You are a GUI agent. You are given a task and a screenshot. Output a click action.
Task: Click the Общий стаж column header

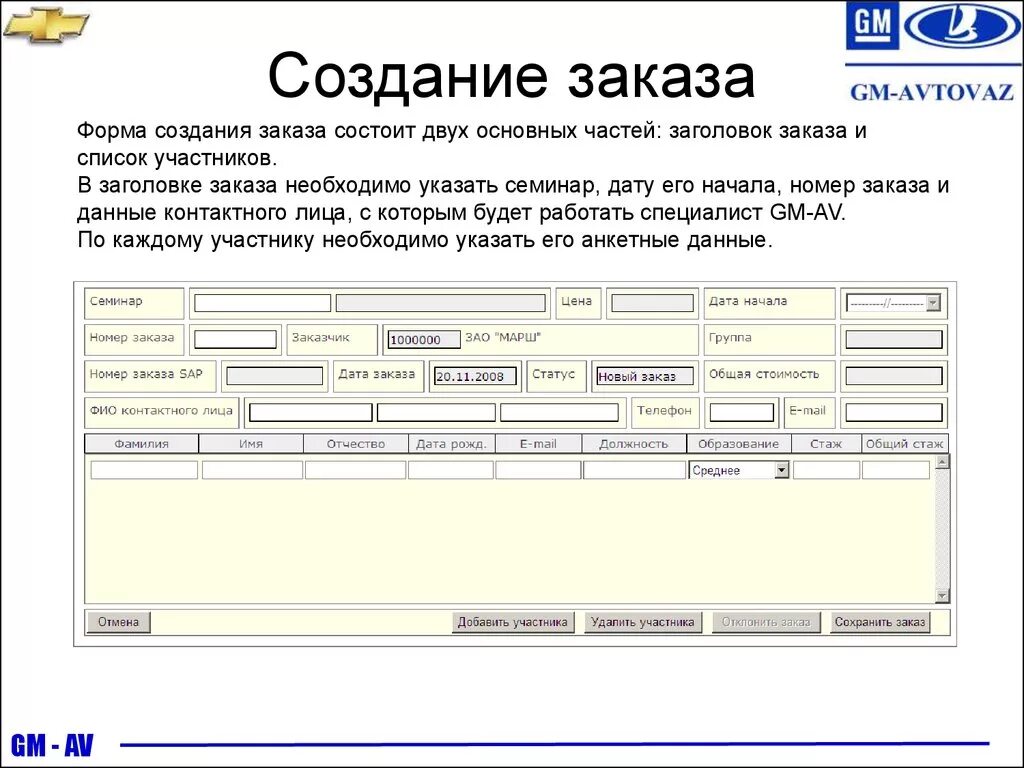click(904, 444)
